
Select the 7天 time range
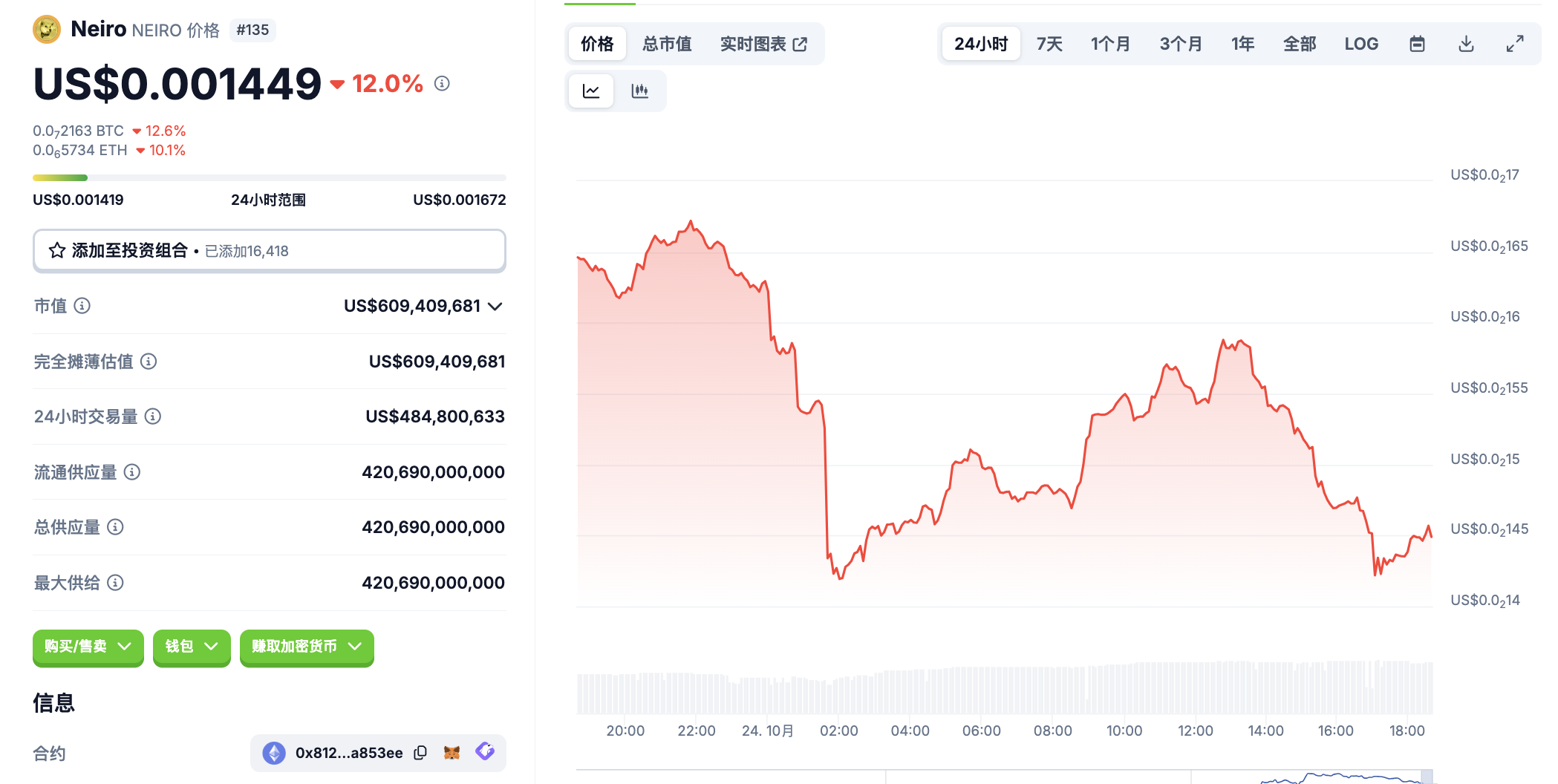[x=1049, y=44]
